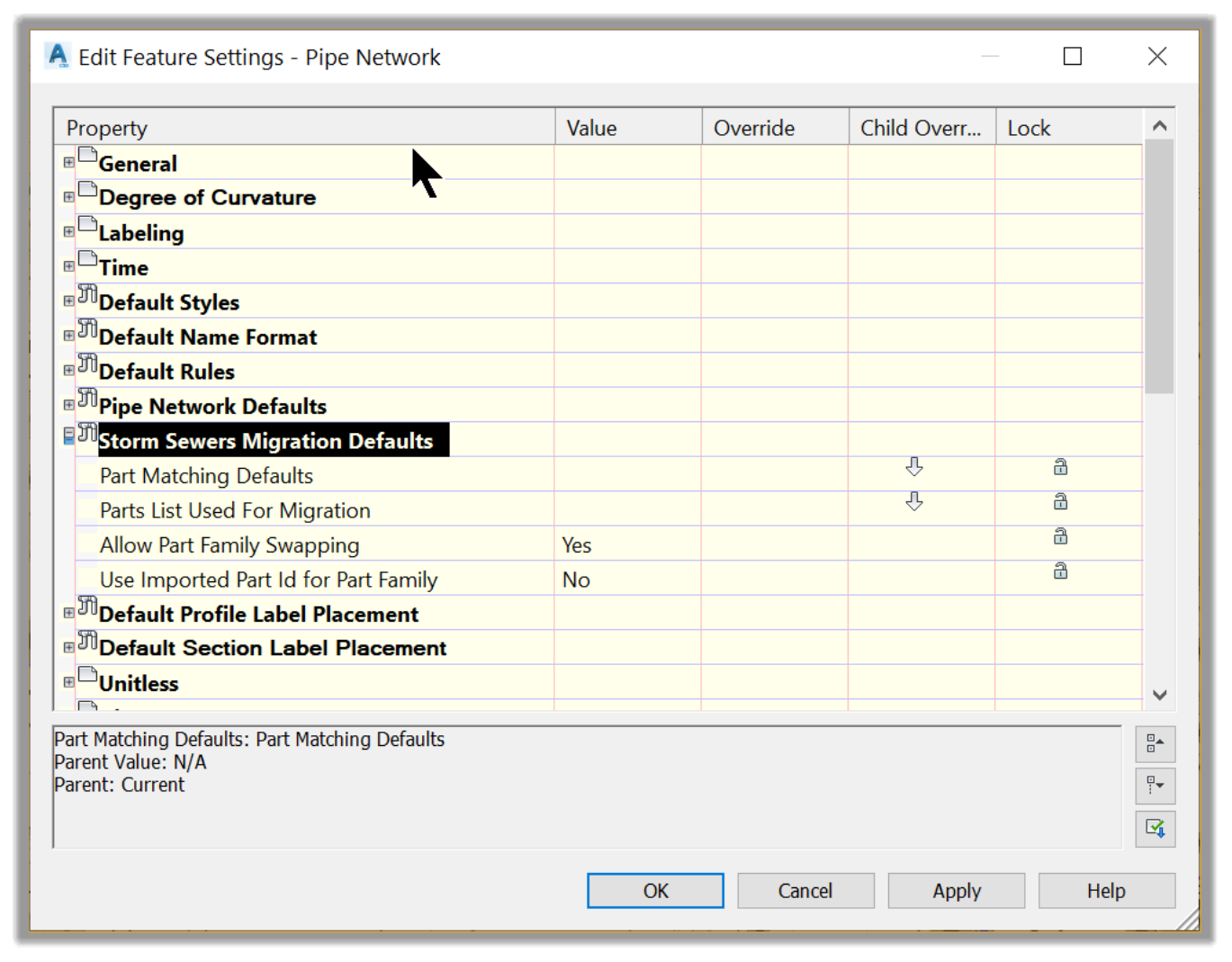Click the Lock column header
The height and width of the screenshot is (962, 1232).
pyautogui.click(x=1068, y=128)
